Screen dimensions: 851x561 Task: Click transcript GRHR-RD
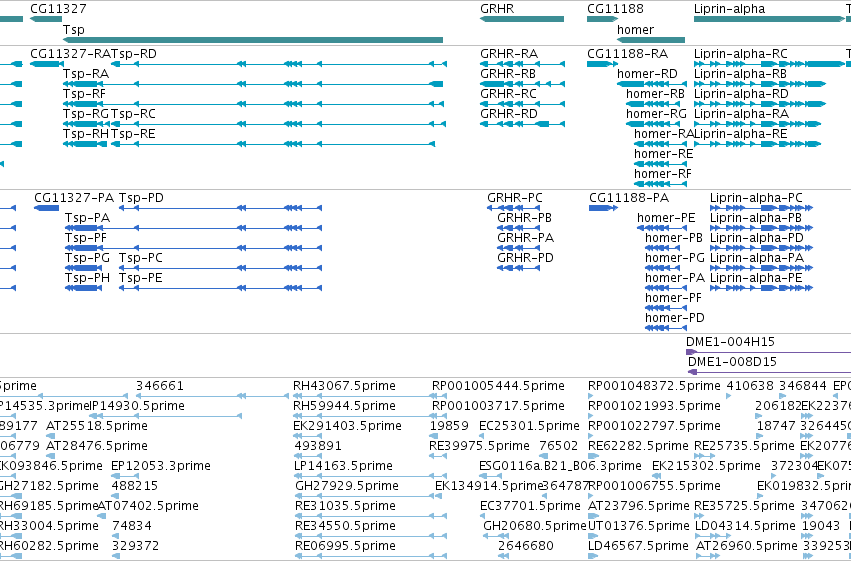point(509,114)
